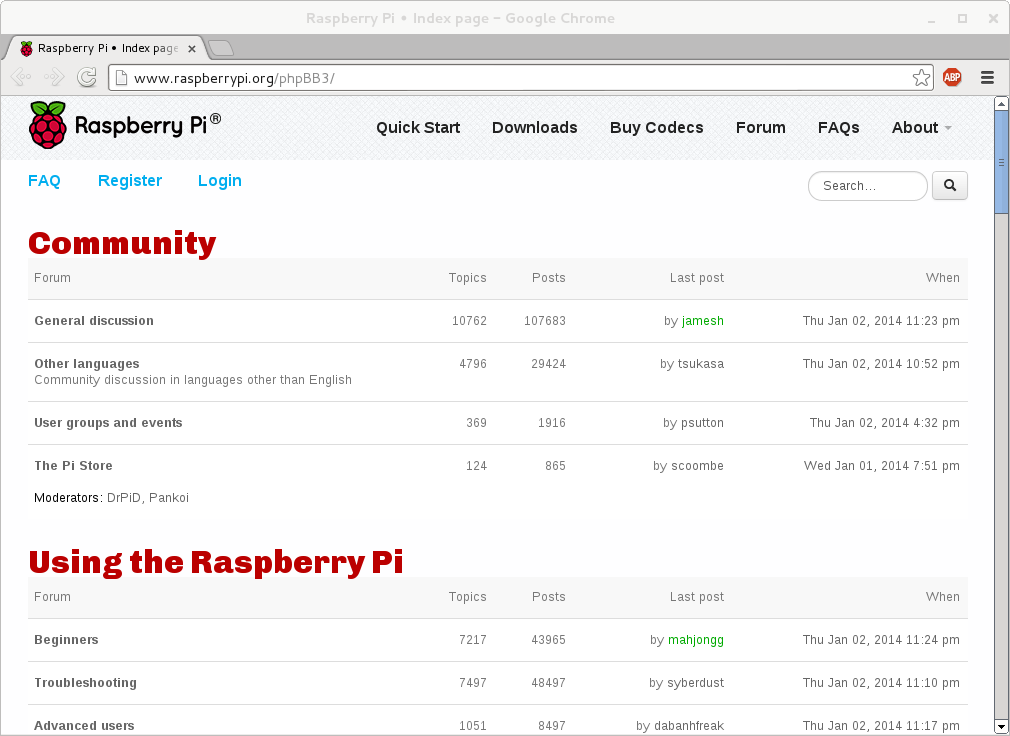
Task: Expand the About dropdown menu
Action: coord(921,127)
